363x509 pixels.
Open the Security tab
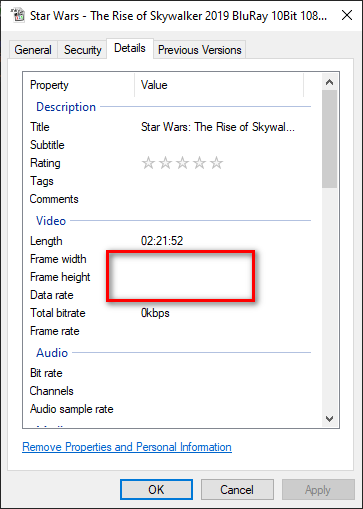click(x=82, y=50)
